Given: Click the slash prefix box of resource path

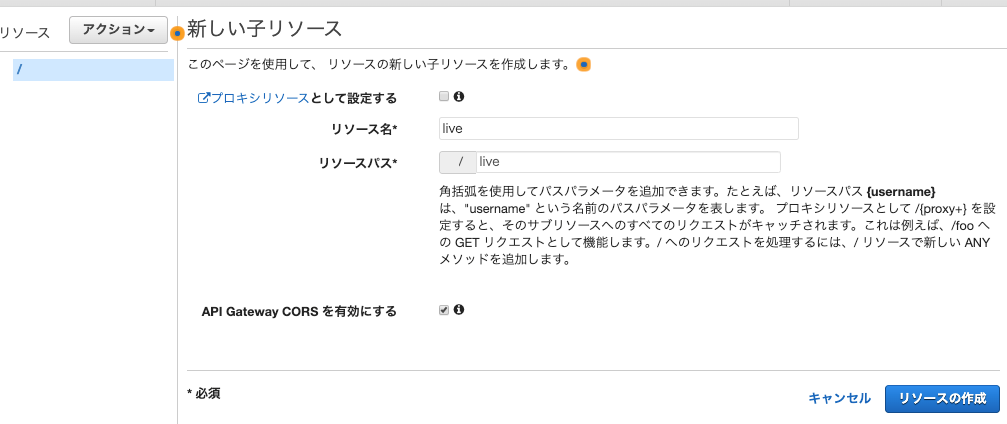Looking at the screenshot, I should point(458,162).
